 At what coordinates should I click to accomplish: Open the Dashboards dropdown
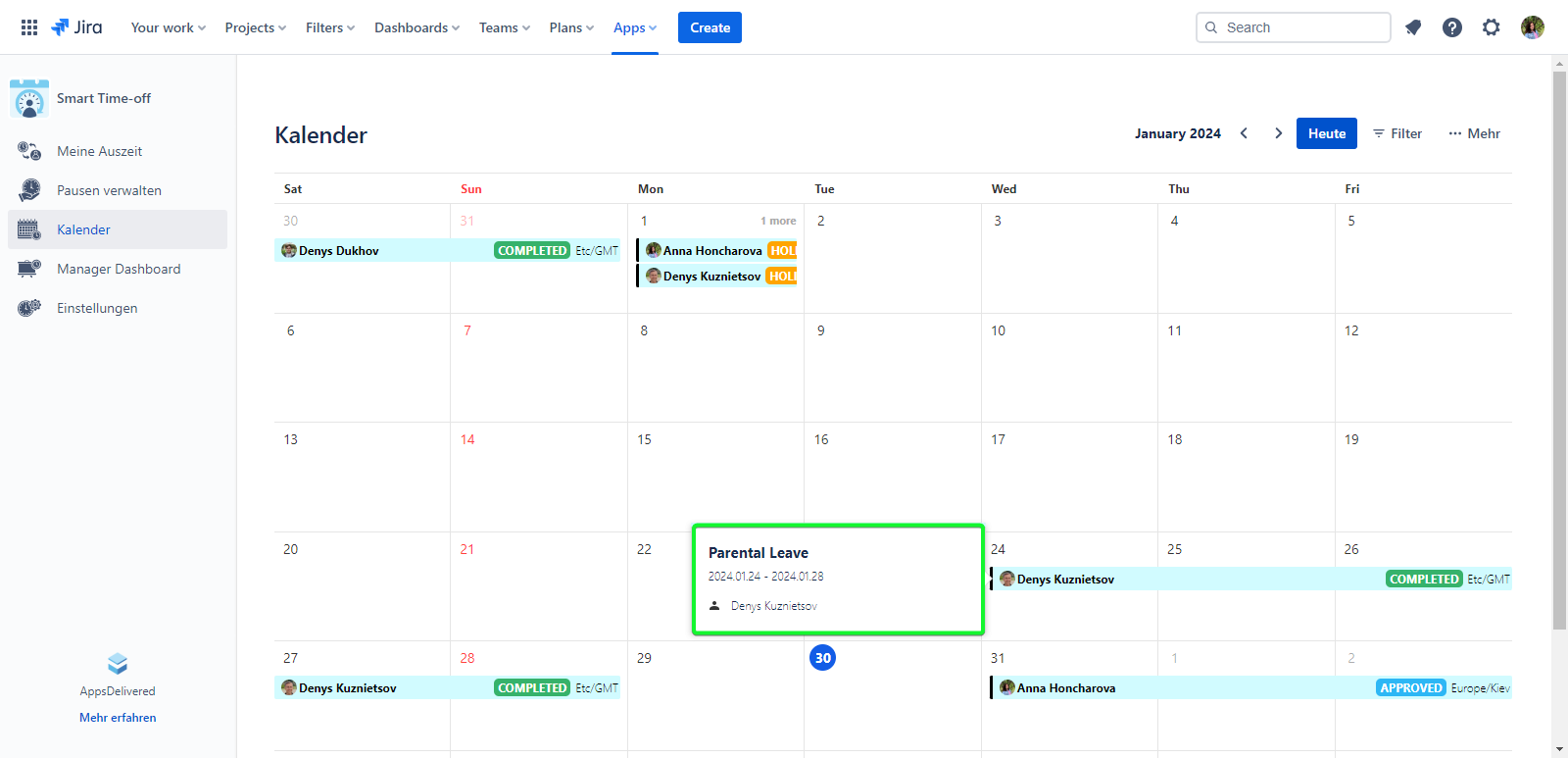click(x=416, y=27)
